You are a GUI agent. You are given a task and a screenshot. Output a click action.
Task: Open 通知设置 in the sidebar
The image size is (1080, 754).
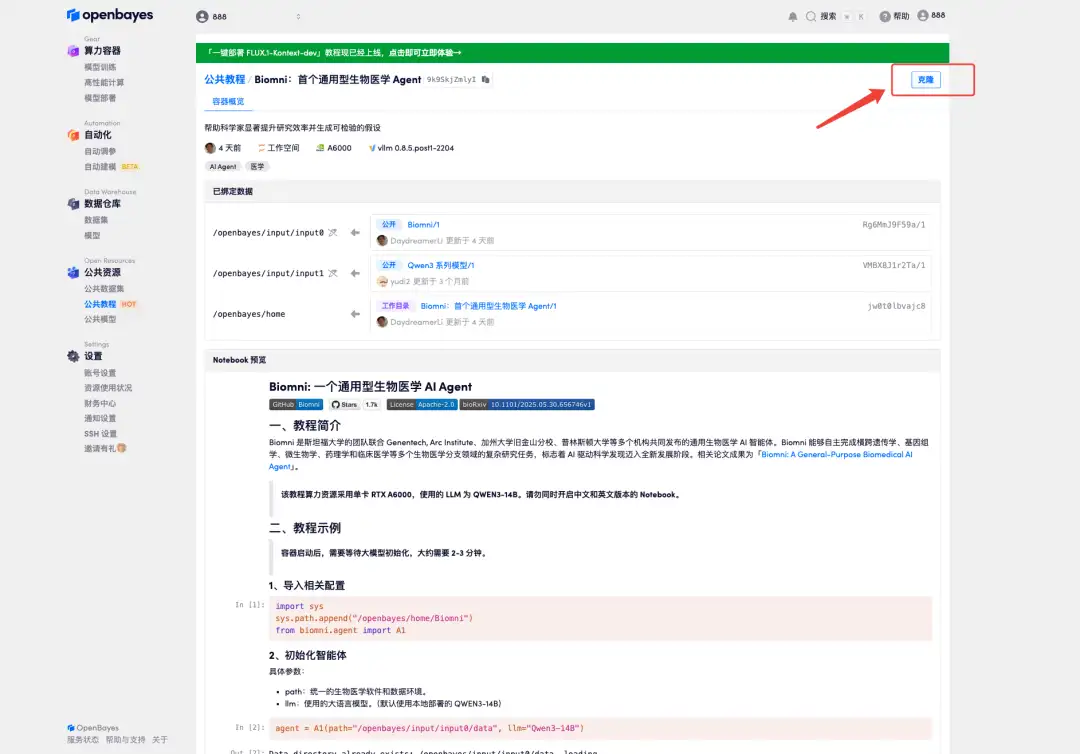coord(100,419)
